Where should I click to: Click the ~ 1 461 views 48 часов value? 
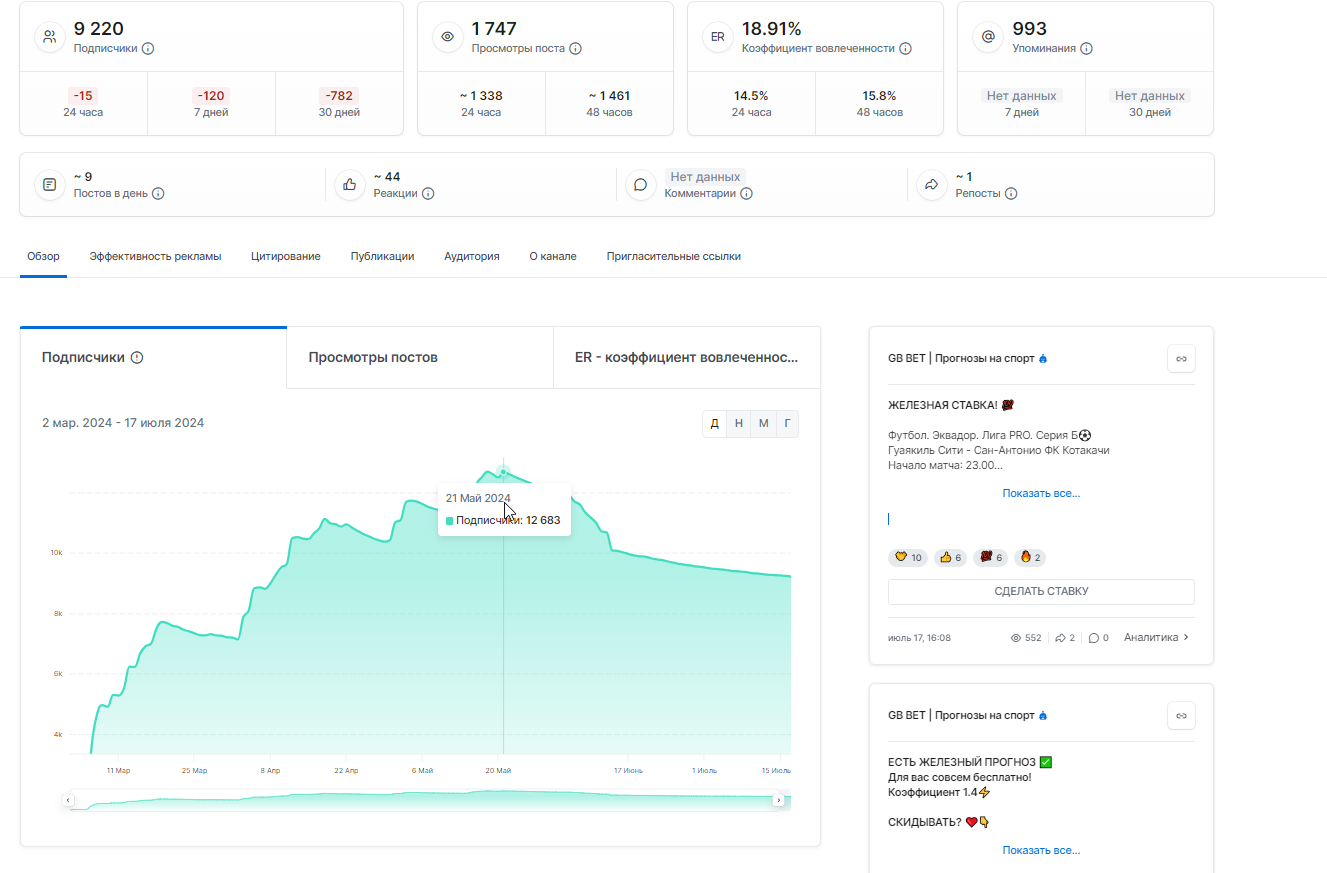coord(609,96)
